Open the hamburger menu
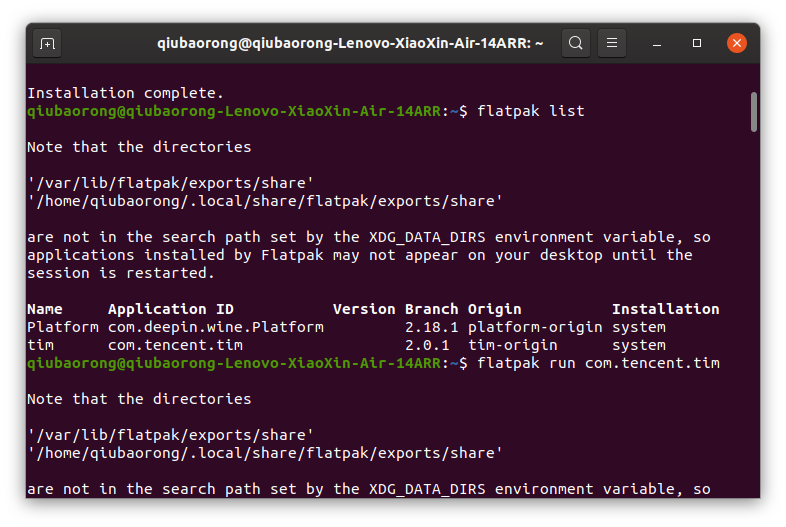Viewport: 786px width, 527px height. pyautogui.click(x=612, y=43)
